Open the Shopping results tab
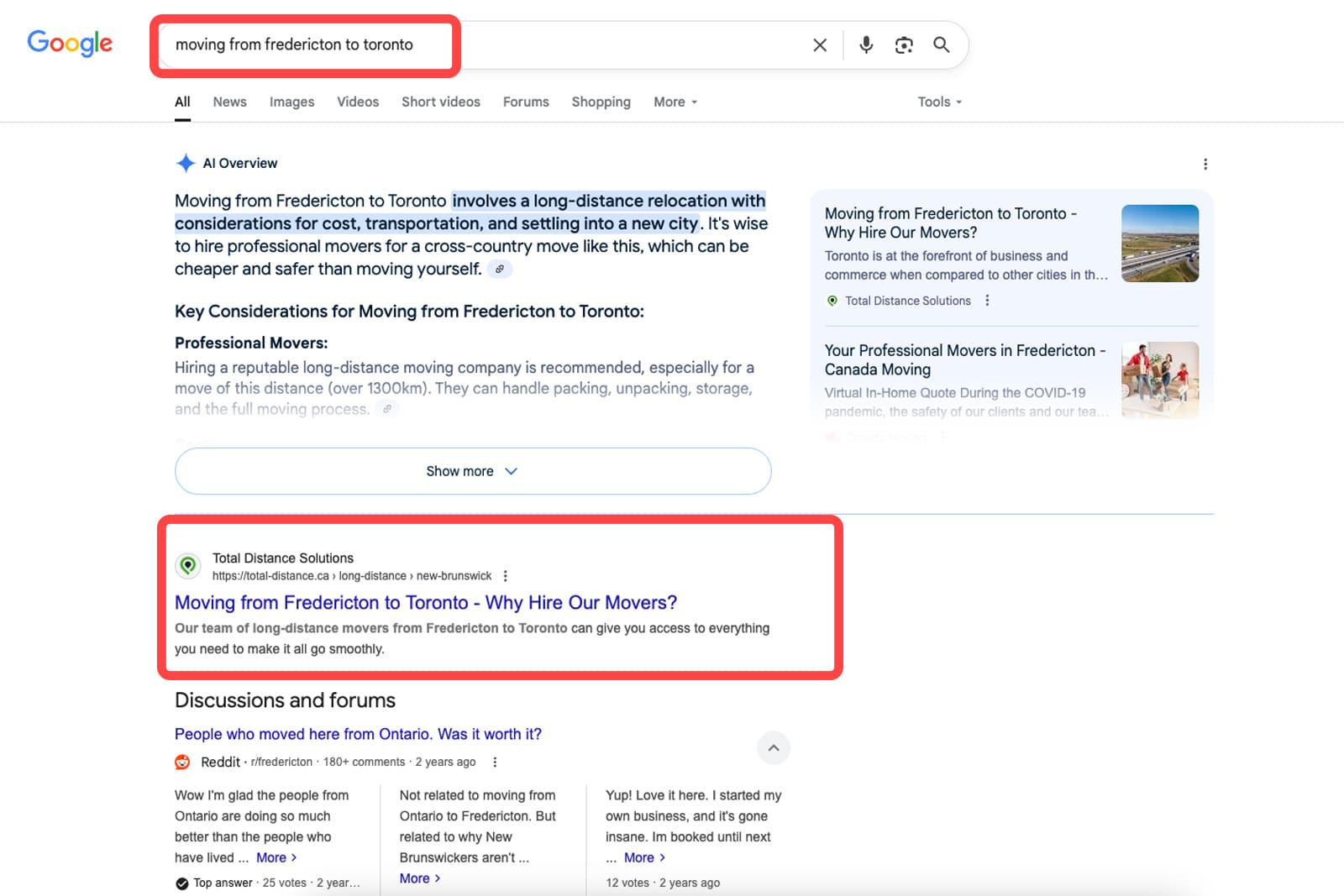 click(x=601, y=102)
